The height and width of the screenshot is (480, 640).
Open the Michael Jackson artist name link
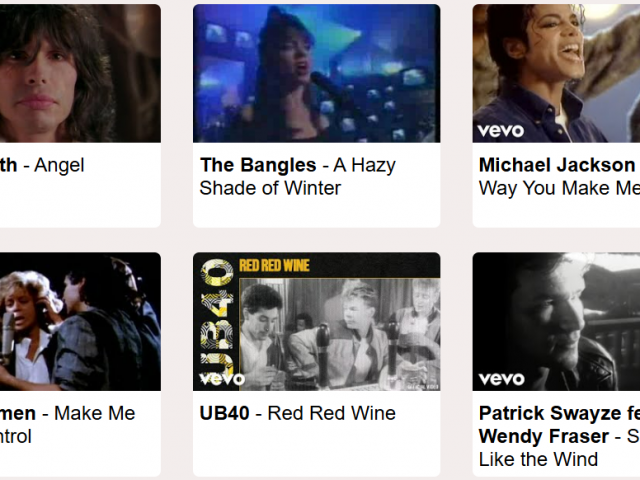point(557,165)
